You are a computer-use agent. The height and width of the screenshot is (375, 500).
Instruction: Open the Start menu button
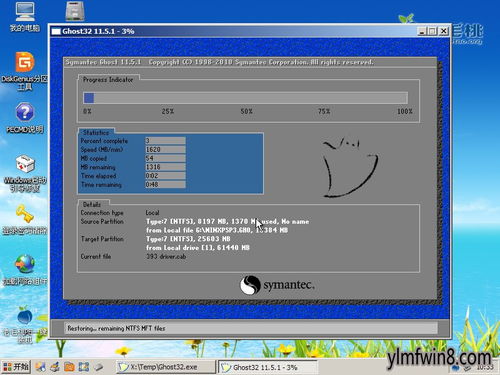[x=16, y=367]
